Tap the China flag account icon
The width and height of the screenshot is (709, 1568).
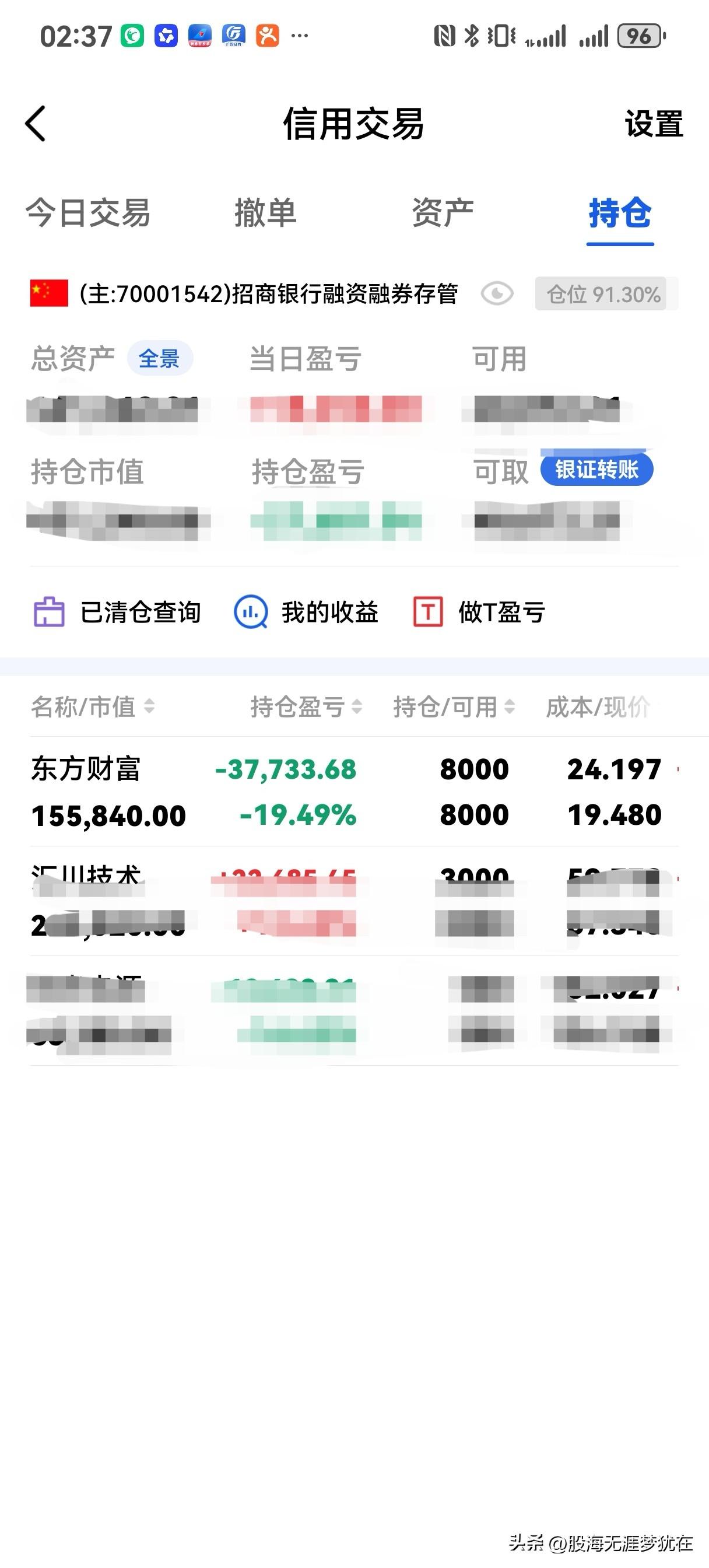[x=49, y=293]
